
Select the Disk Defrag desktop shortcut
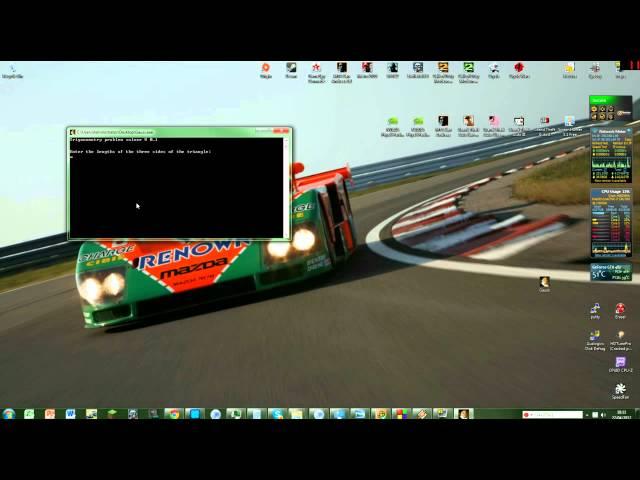tap(595, 340)
